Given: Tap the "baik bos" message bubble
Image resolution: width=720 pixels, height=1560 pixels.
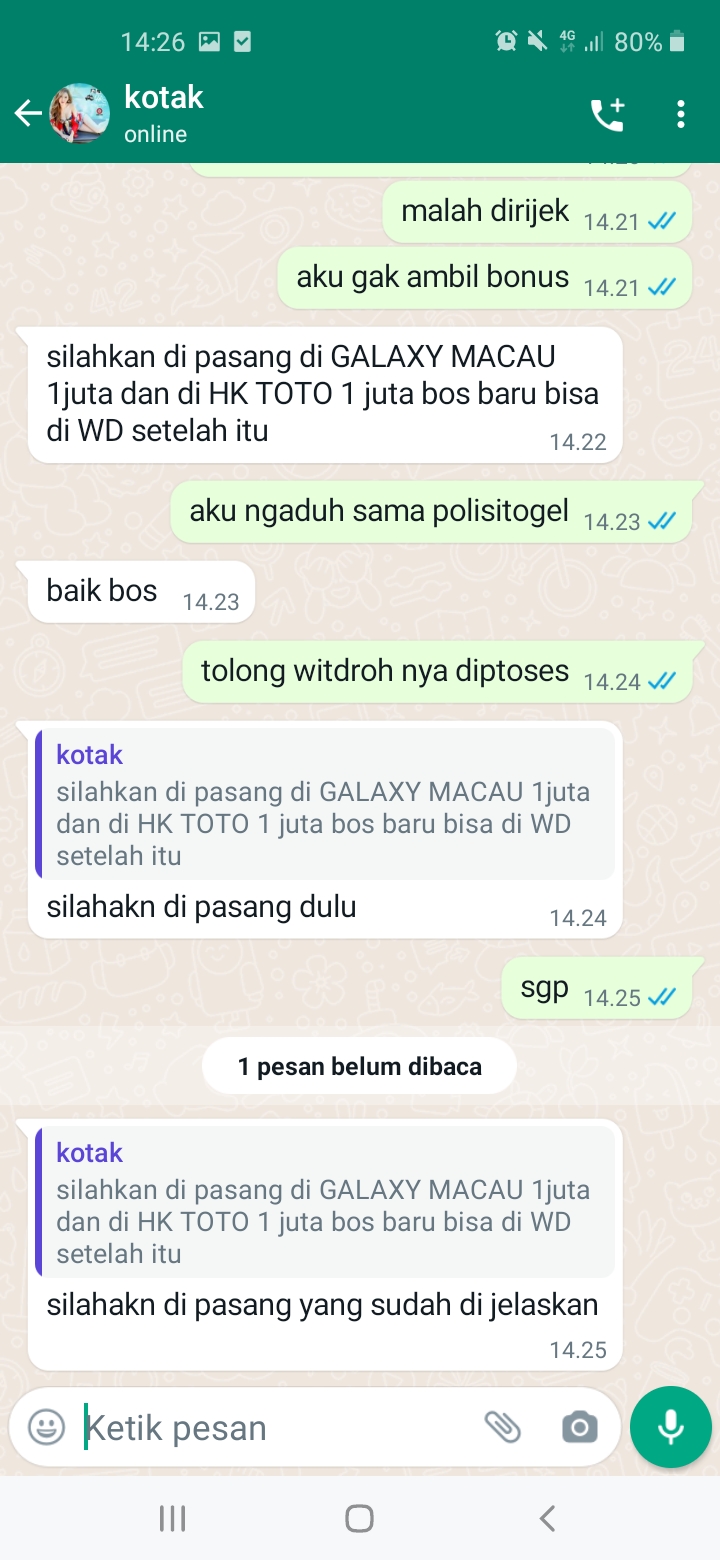Looking at the screenshot, I should click(x=141, y=592).
